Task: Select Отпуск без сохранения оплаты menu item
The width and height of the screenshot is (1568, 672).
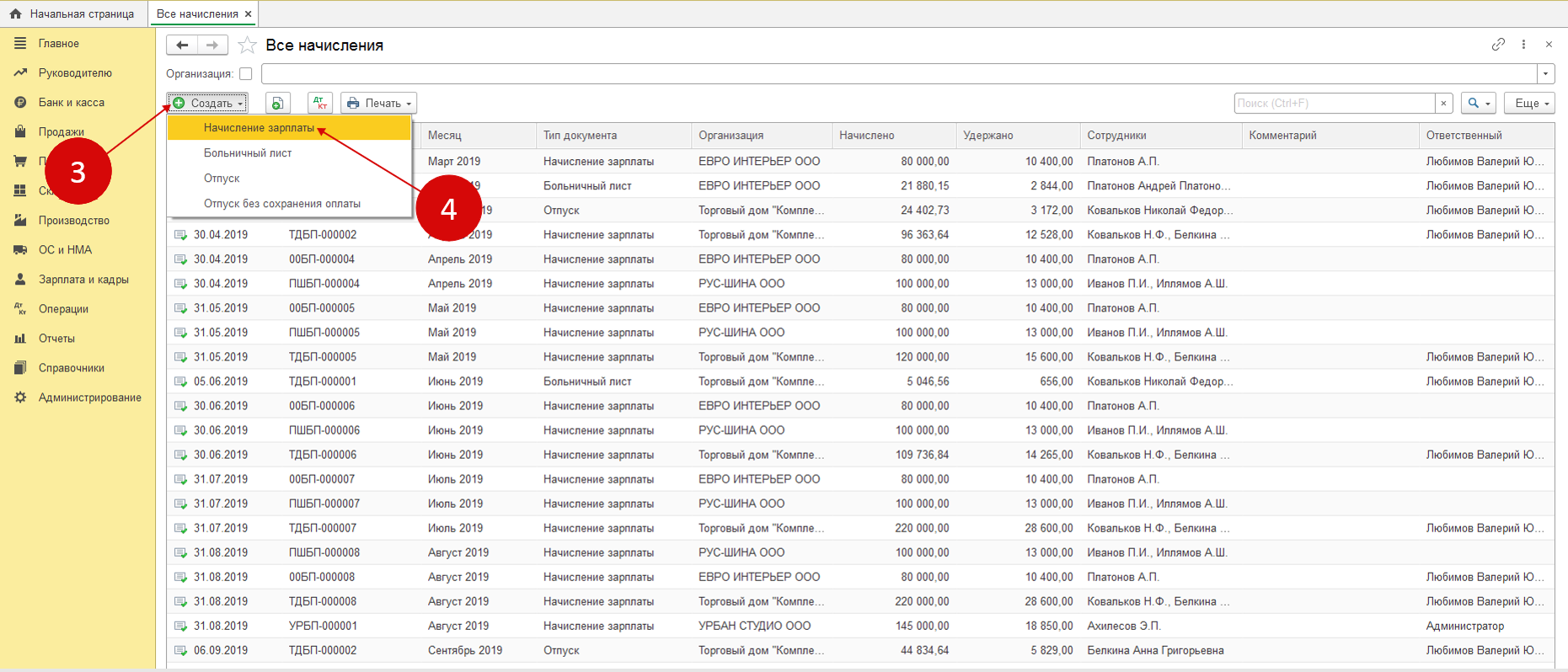Action: pos(289,204)
